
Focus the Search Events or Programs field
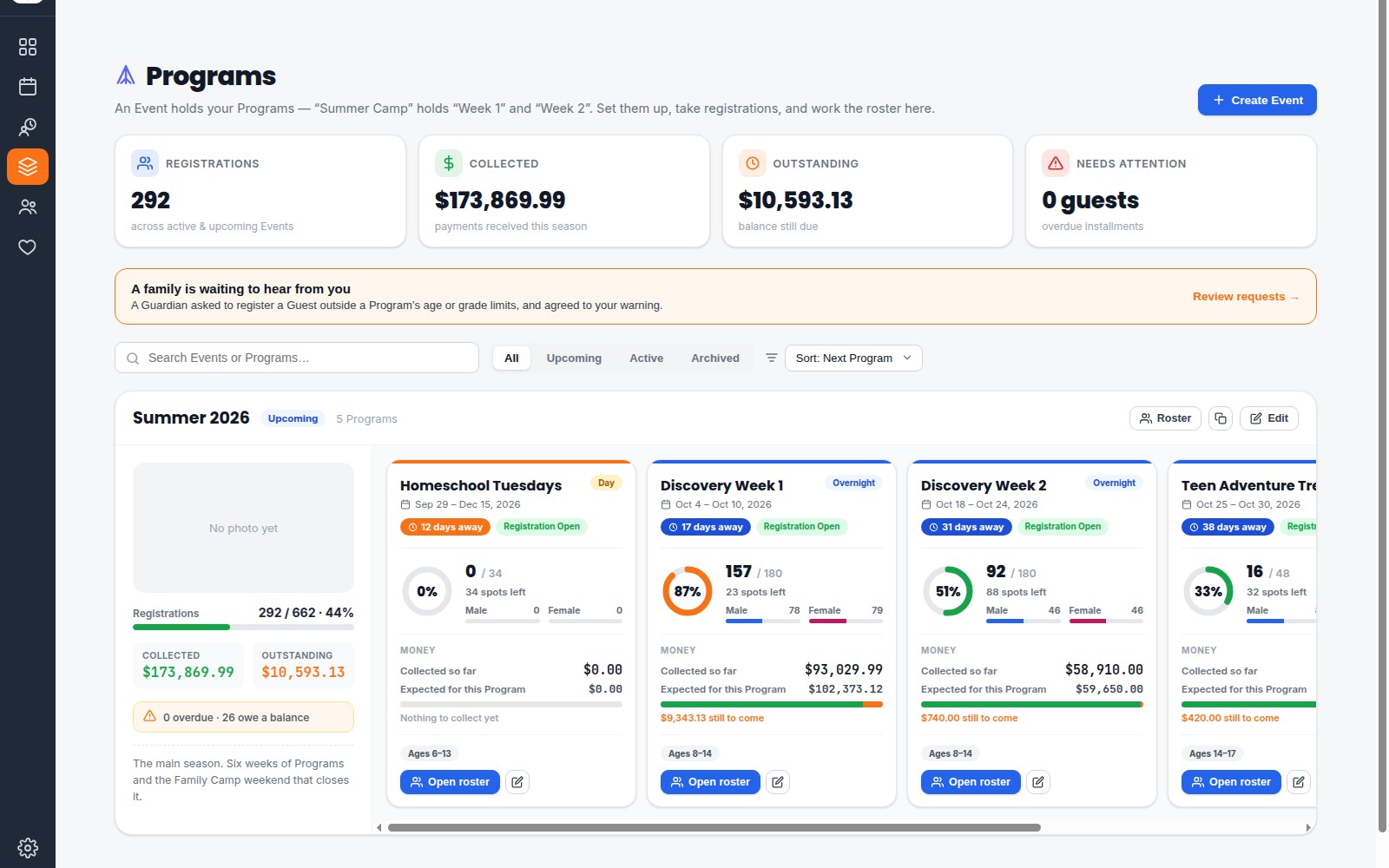[297, 358]
